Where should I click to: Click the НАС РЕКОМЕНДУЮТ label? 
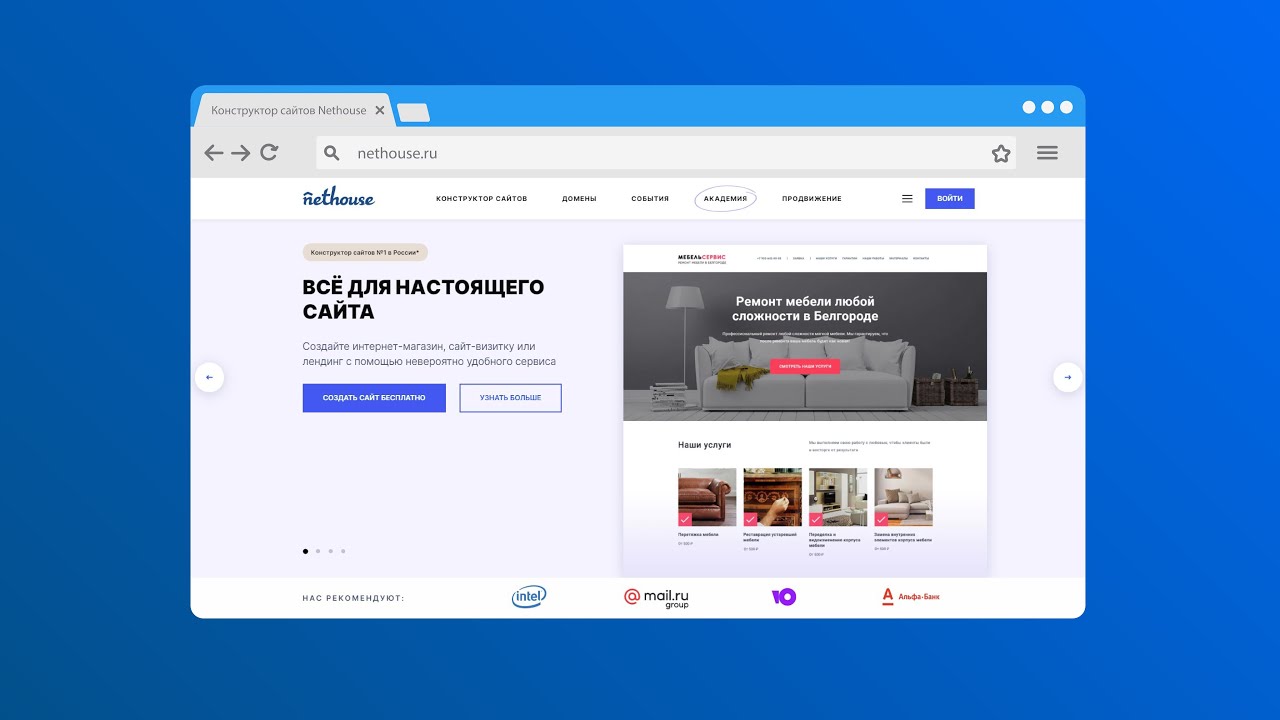tap(353, 598)
